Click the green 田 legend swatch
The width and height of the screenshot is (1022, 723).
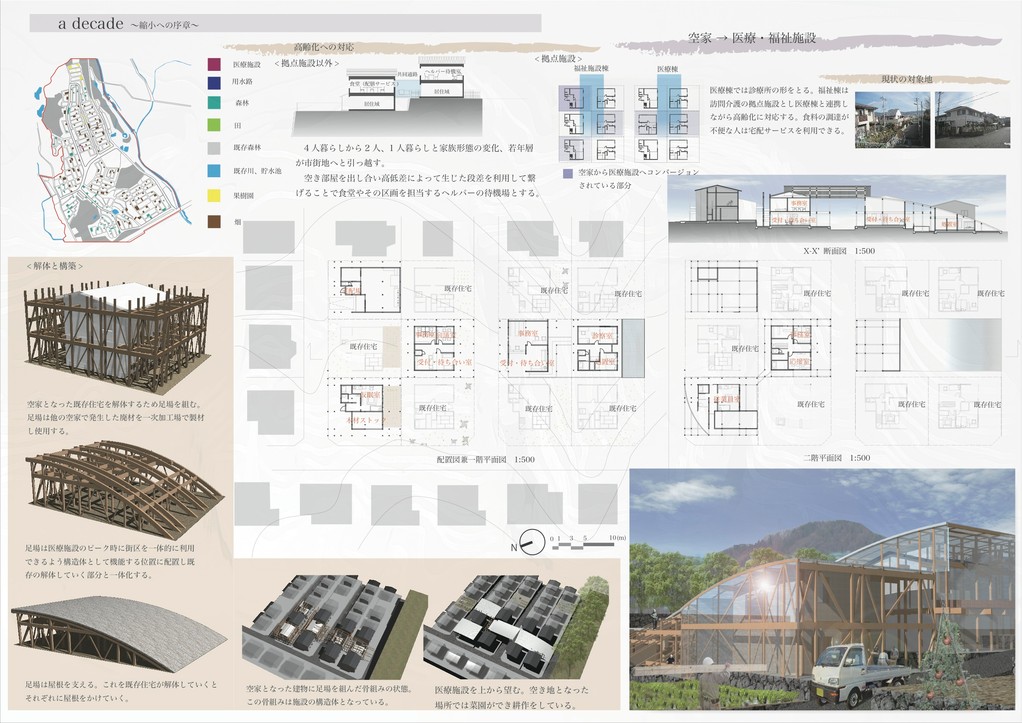[x=213, y=125]
